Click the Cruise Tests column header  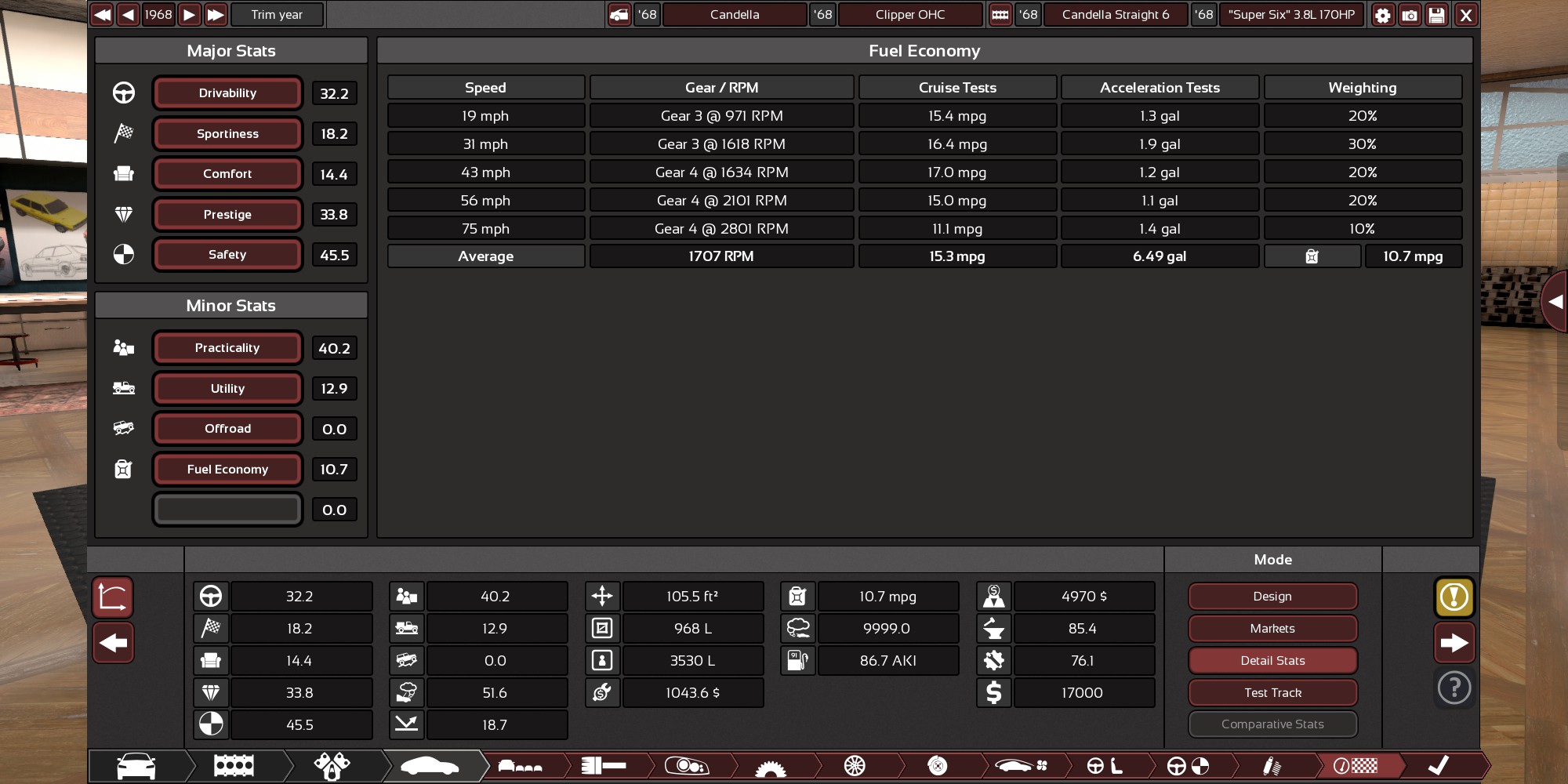[957, 88]
